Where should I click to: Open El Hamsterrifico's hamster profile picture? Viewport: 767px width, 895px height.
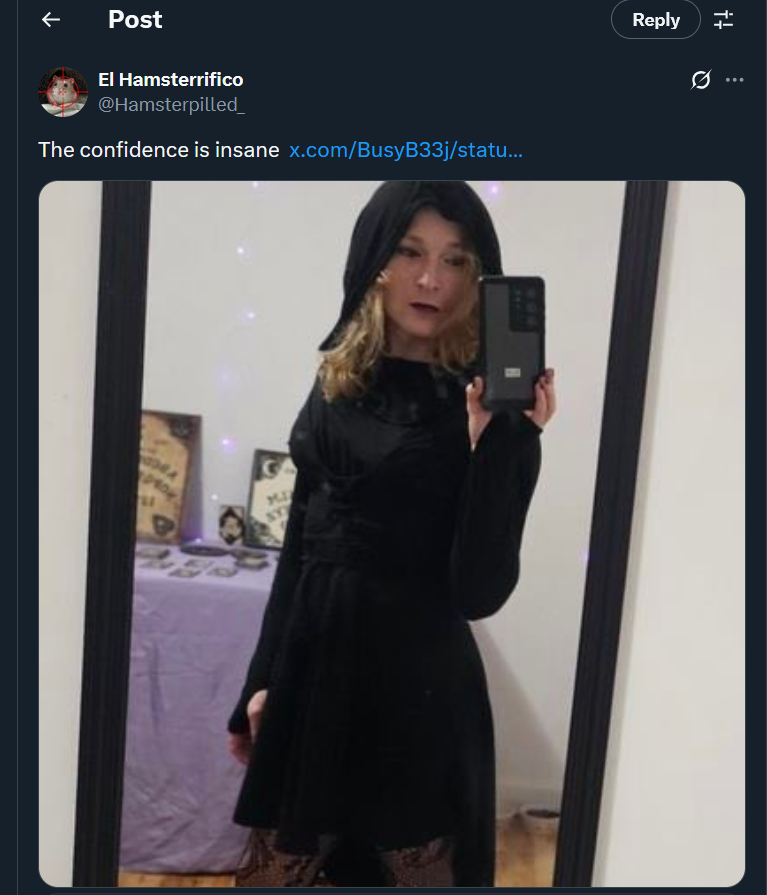point(63,92)
